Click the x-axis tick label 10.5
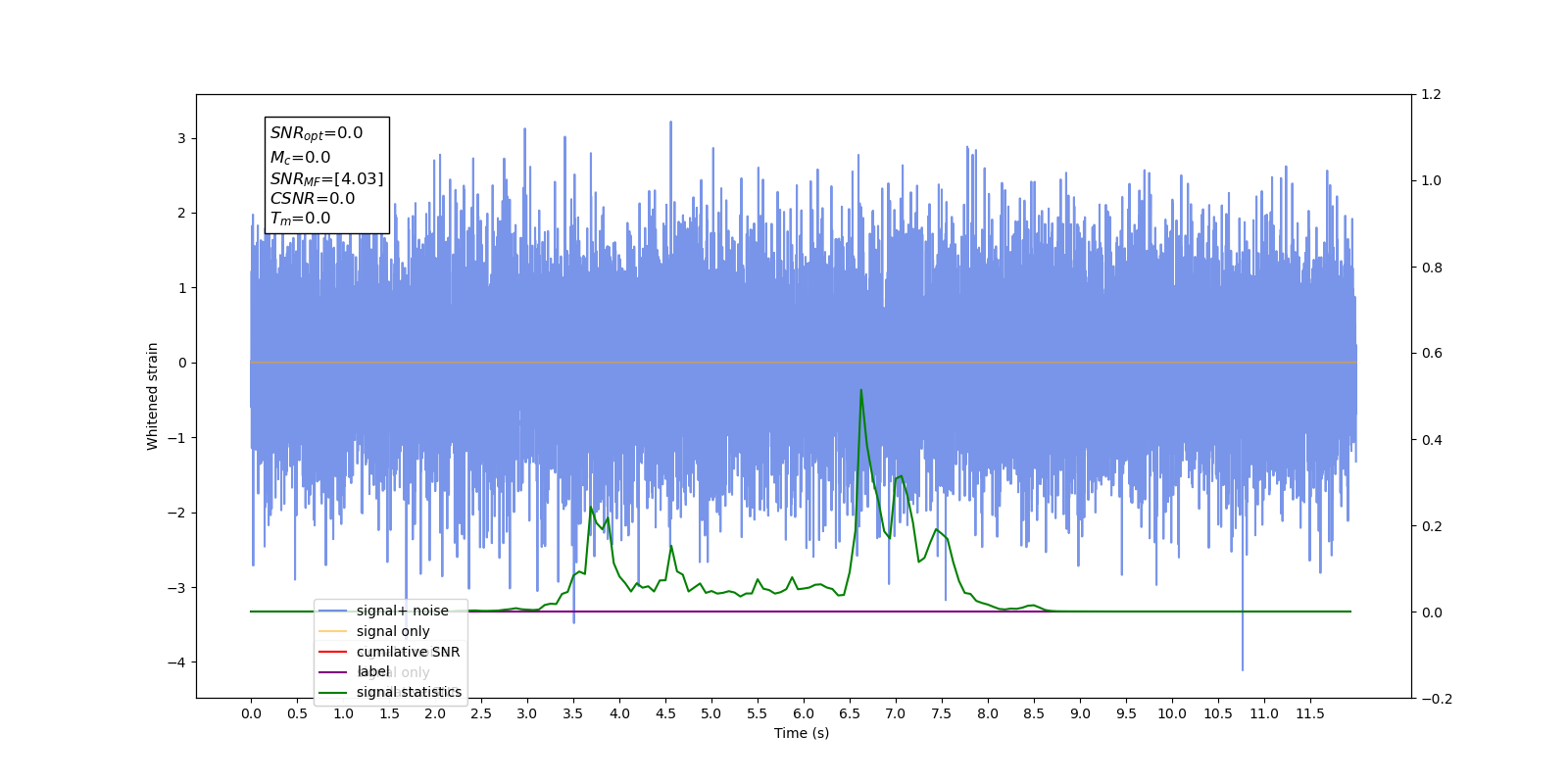The width and height of the screenshot is (1568, 784). tap(1218, 713)
